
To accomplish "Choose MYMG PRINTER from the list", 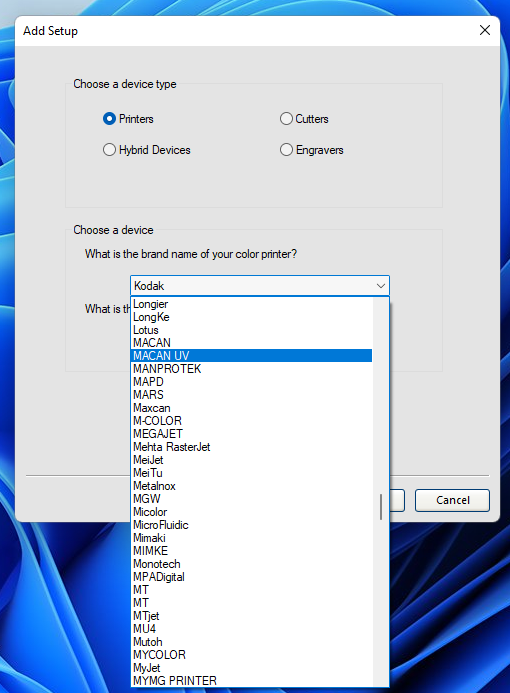I will click(x=251, y=681).
